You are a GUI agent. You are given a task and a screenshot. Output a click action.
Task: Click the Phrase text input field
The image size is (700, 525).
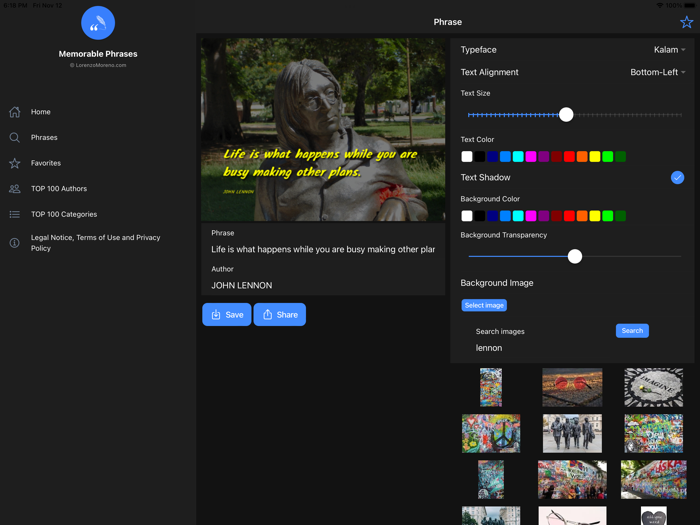323,250
